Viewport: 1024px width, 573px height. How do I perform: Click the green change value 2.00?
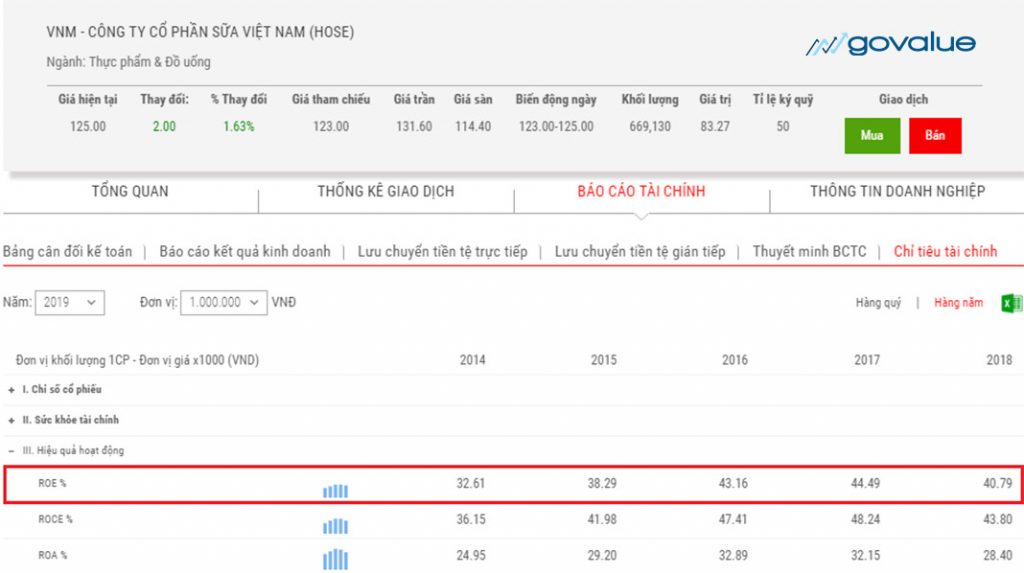164,127
